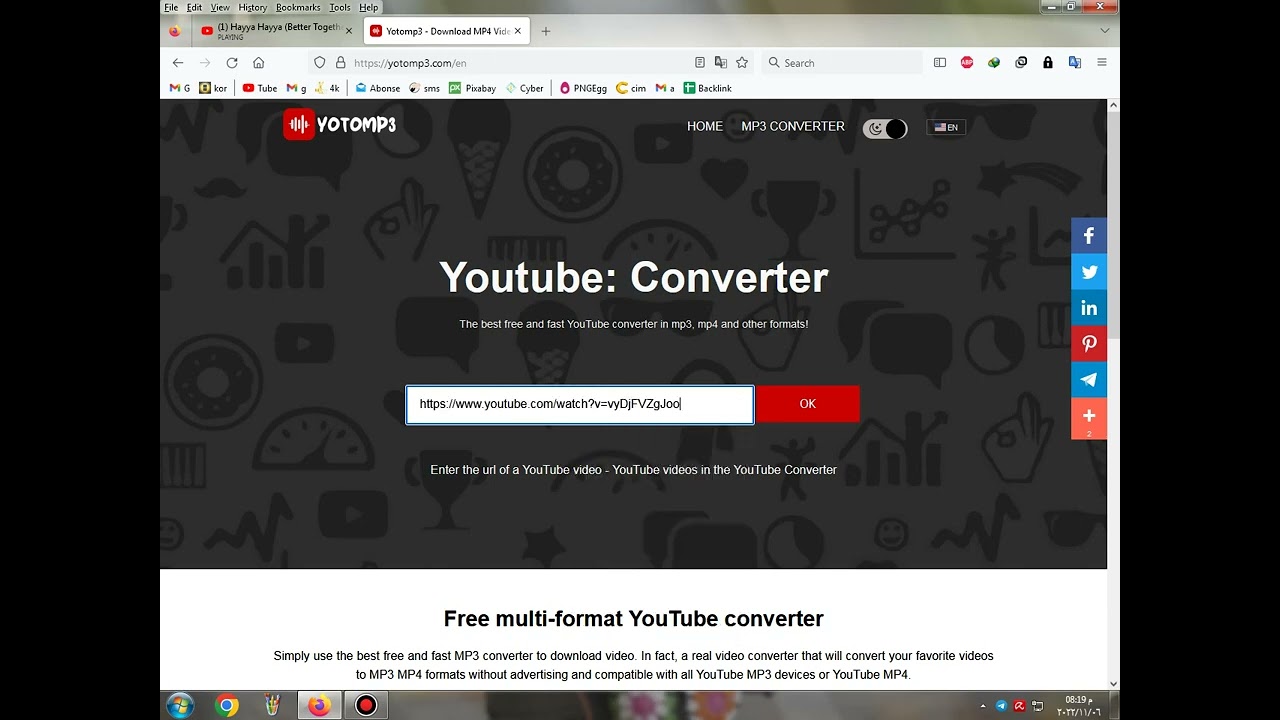Open Firefox application menu (hamburger)
Viewport: 1280px width, 720px height.
pyautogui.click(x=1102, y=62)
